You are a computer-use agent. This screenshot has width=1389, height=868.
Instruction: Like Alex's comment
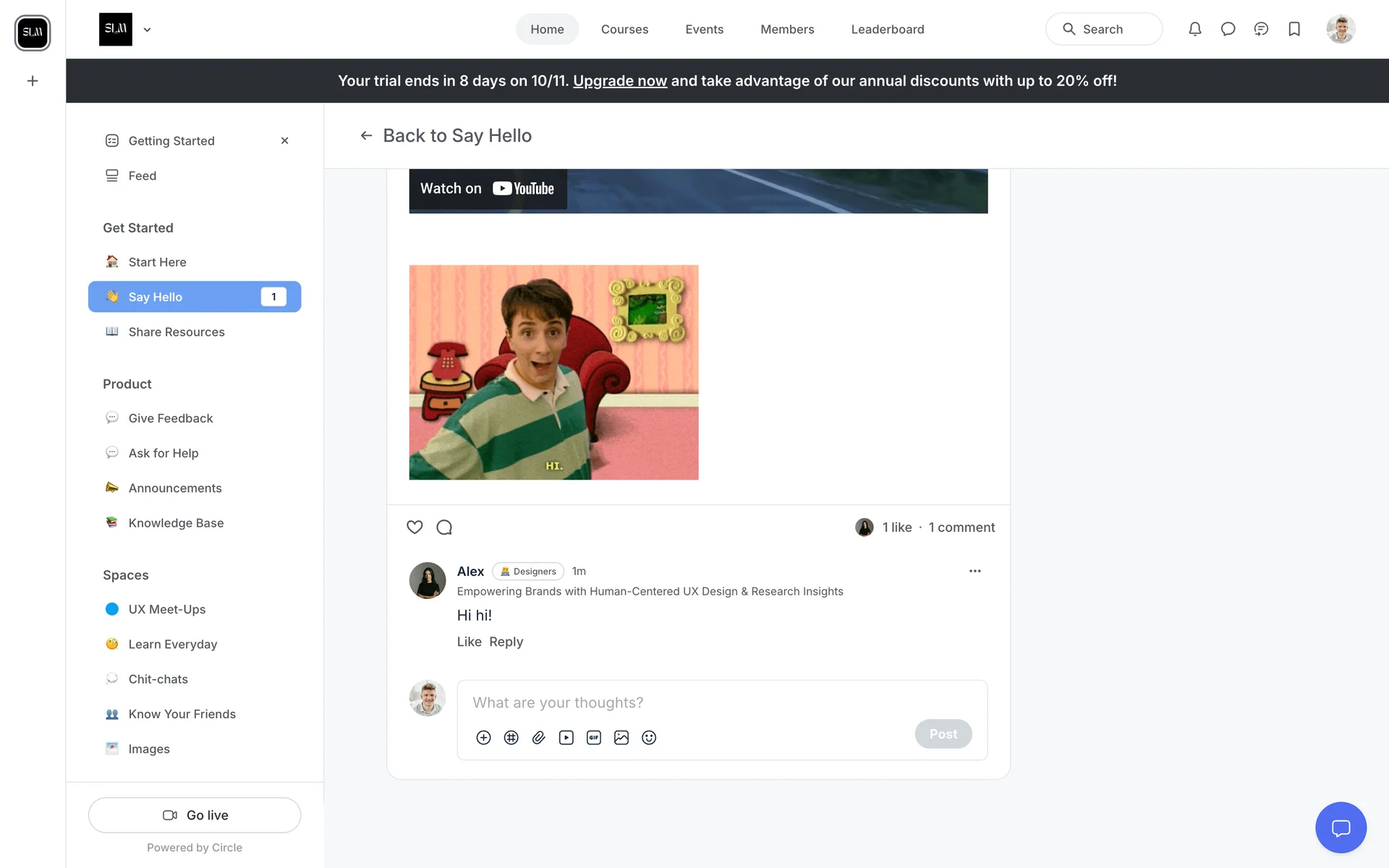pyautogui.click(x=469, y=642)
